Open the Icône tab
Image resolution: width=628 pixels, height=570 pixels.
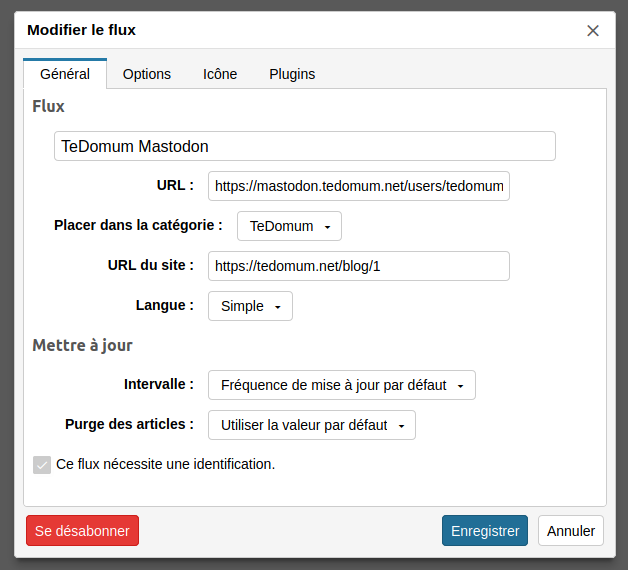220,74
